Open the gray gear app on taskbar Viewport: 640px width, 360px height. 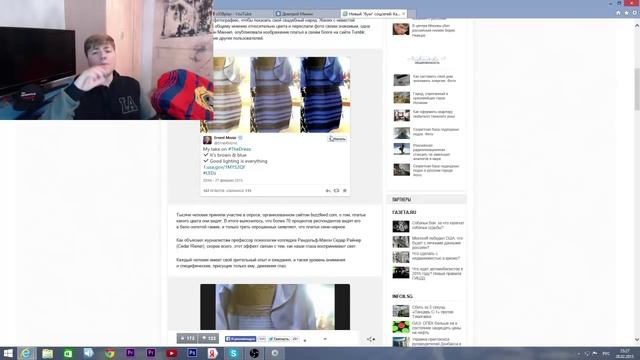pos(275,353)
